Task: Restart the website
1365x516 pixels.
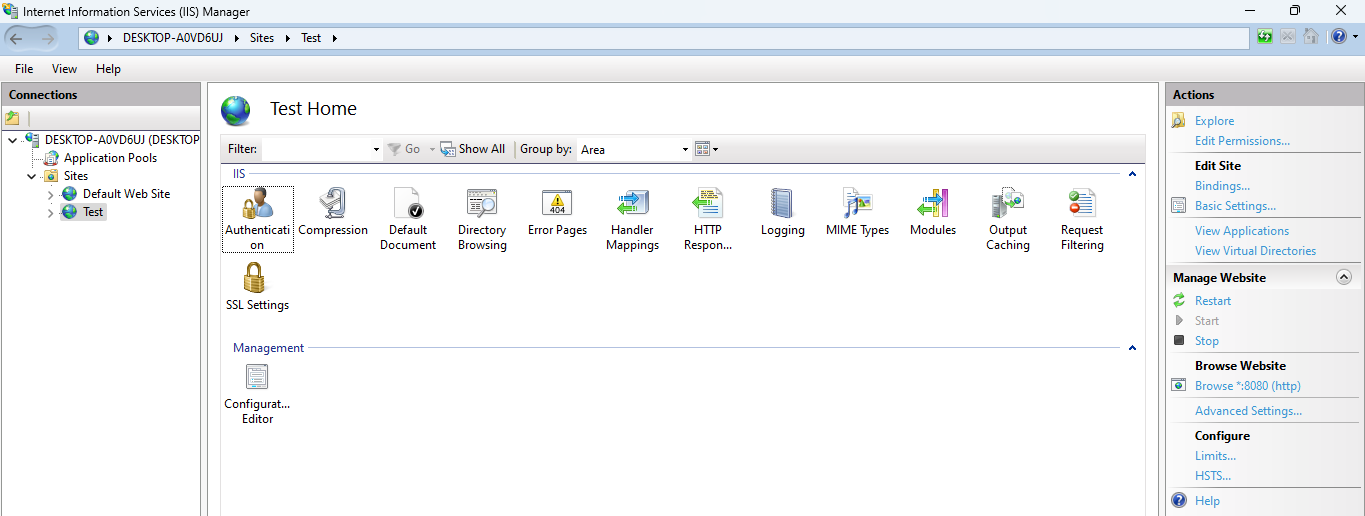Action: 1212,301
